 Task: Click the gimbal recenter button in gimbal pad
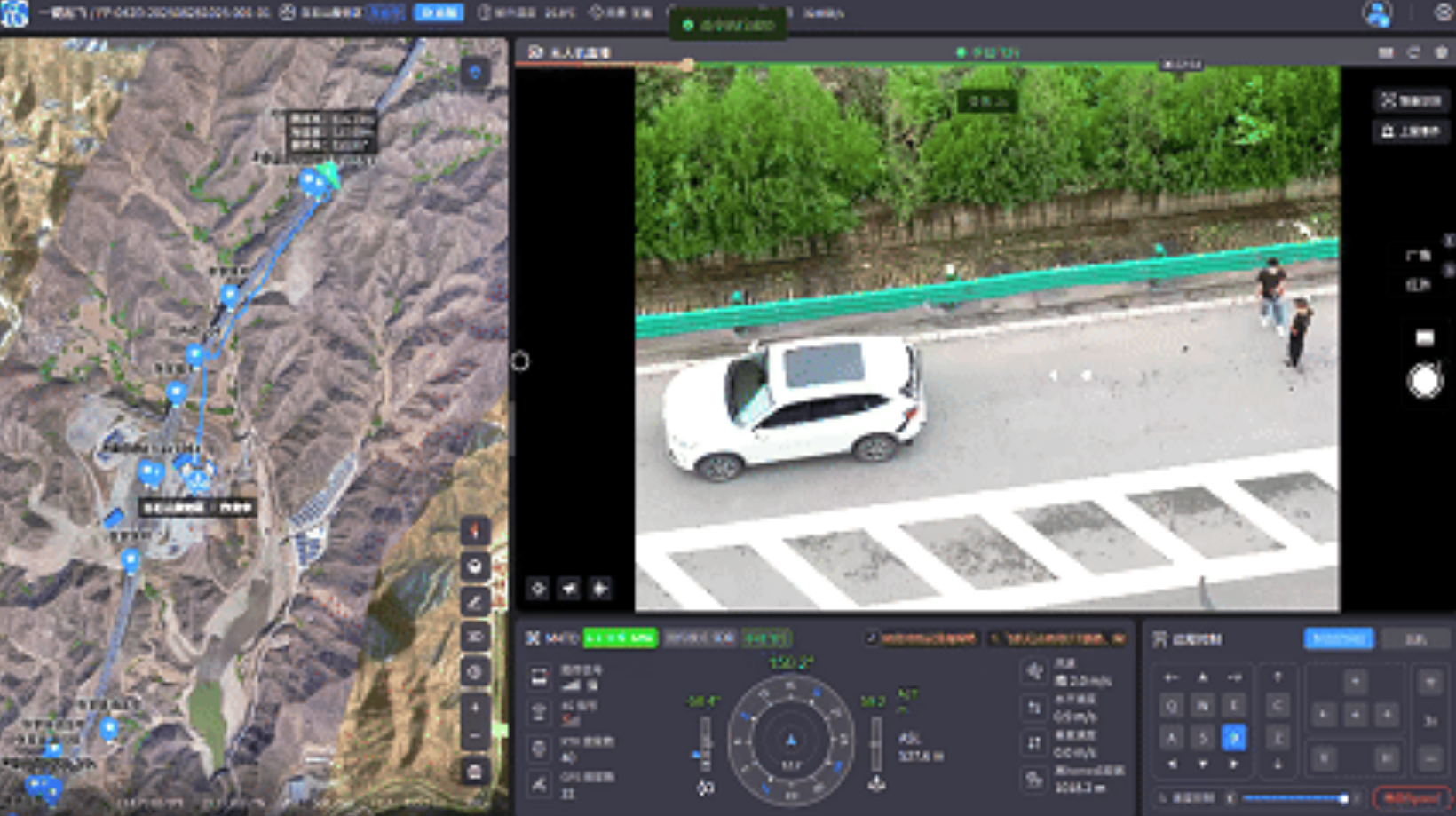1356,715
